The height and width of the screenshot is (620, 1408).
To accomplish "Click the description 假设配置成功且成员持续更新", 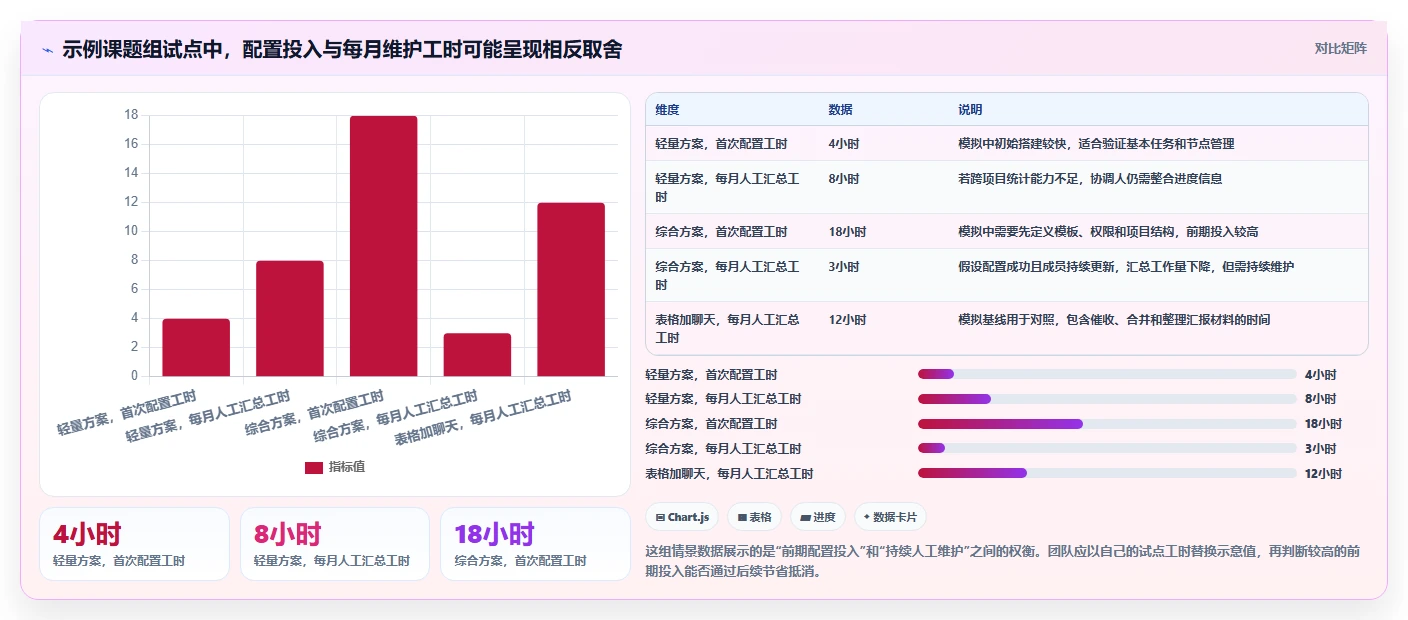I will pos(1126,267).
